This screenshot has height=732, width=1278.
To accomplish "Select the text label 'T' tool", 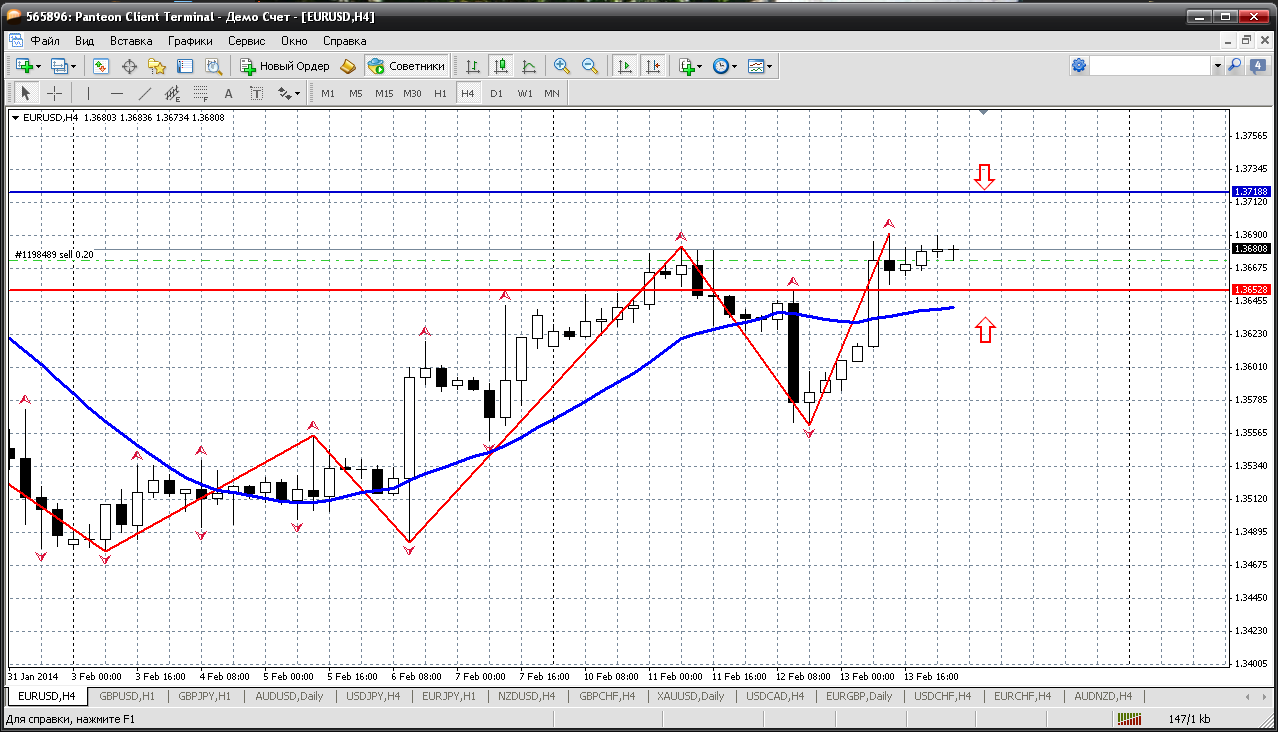I will coord(256,93).
